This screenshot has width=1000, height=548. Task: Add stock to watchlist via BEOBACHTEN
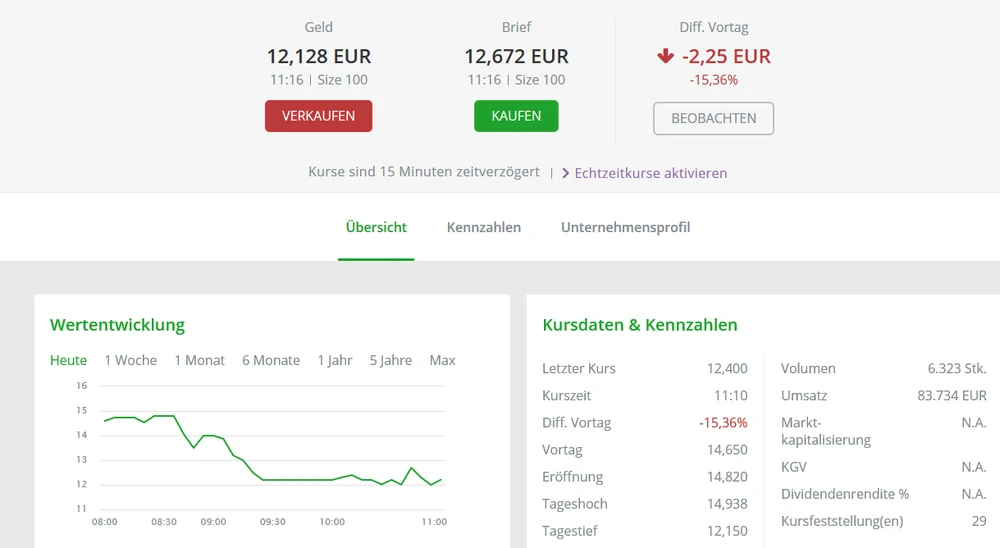point(713,118)
